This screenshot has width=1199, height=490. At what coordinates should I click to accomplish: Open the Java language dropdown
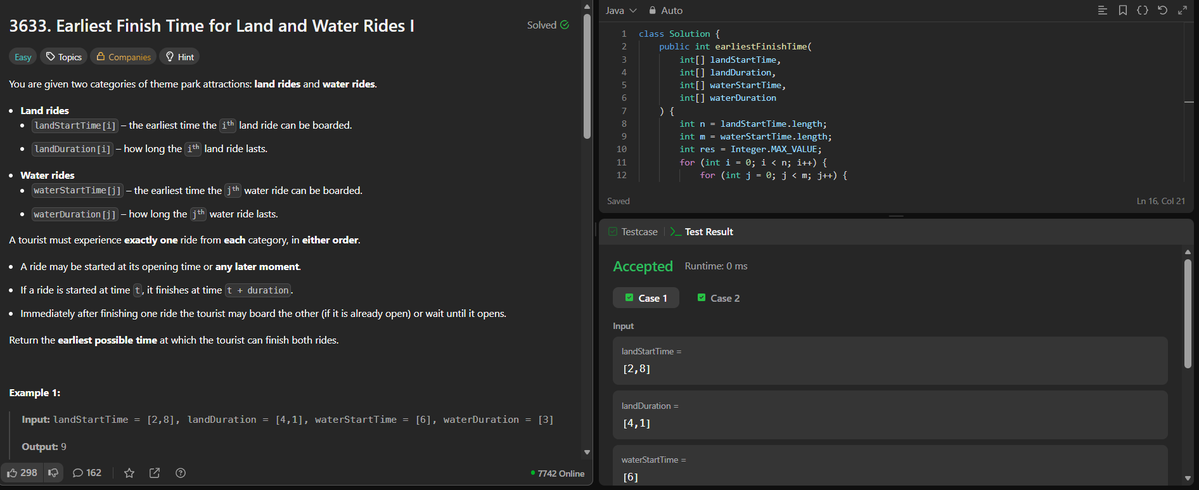coord(621,11)
